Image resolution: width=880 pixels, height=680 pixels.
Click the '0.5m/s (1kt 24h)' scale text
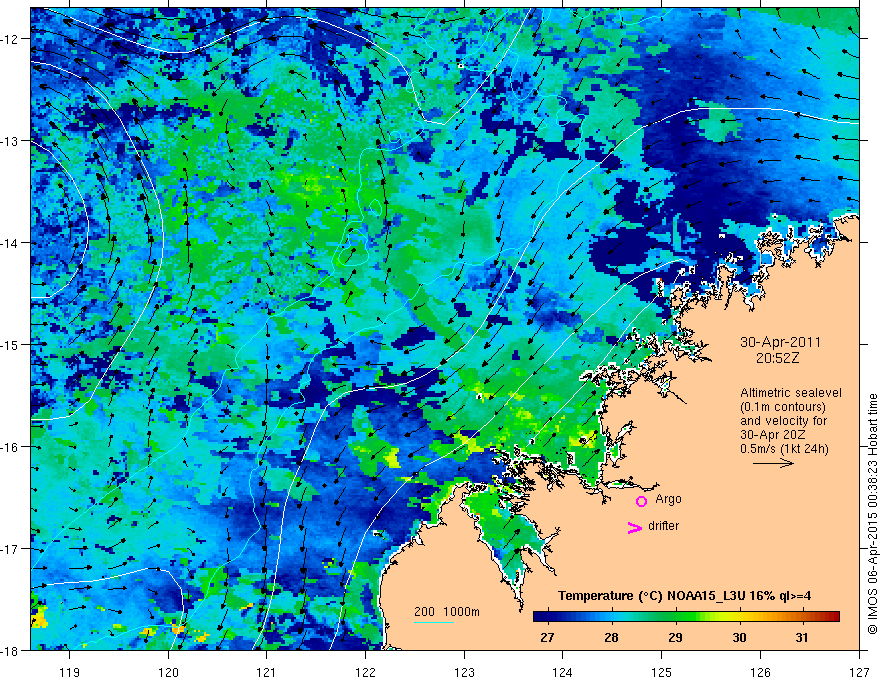click(x=784, y=449)
